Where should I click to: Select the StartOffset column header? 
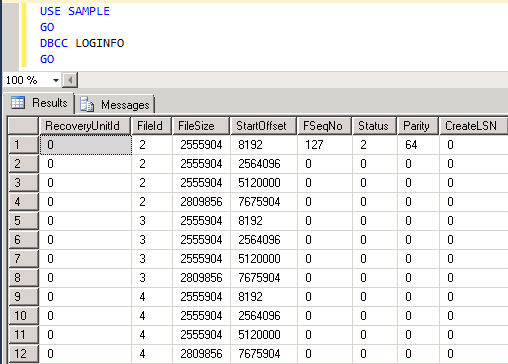[263, 126]
